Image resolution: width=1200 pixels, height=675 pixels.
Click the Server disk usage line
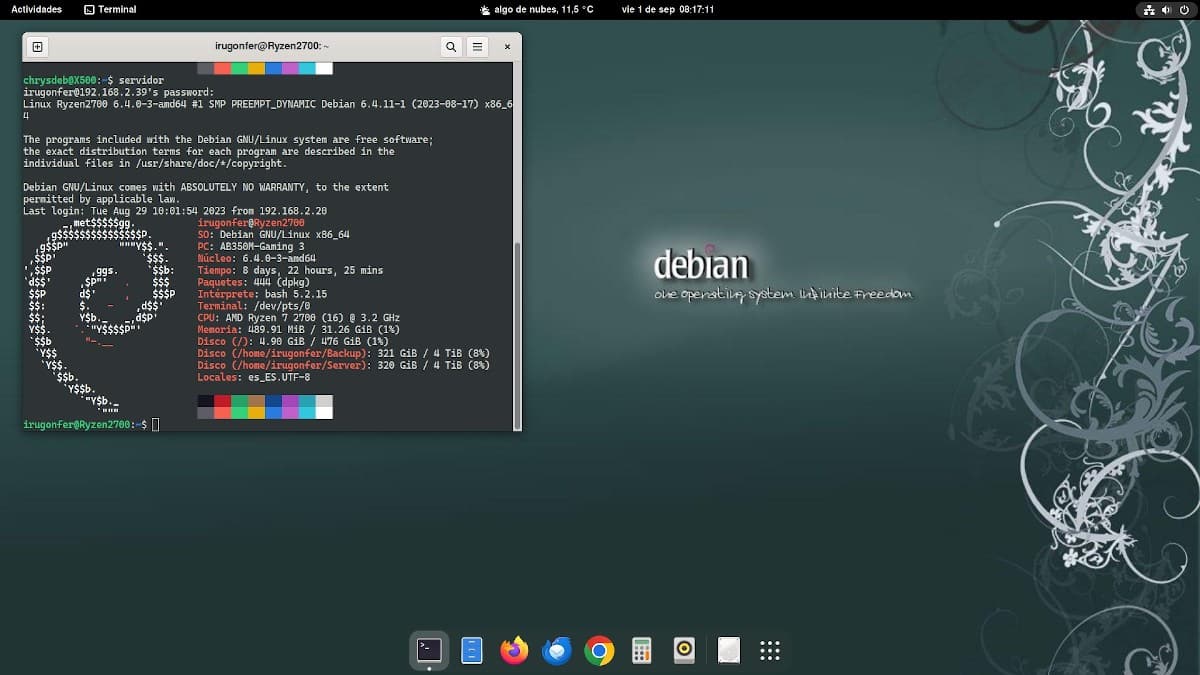(344, 366)
